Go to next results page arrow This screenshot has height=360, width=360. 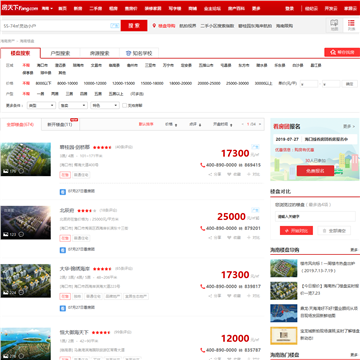[x=260, y=124]
